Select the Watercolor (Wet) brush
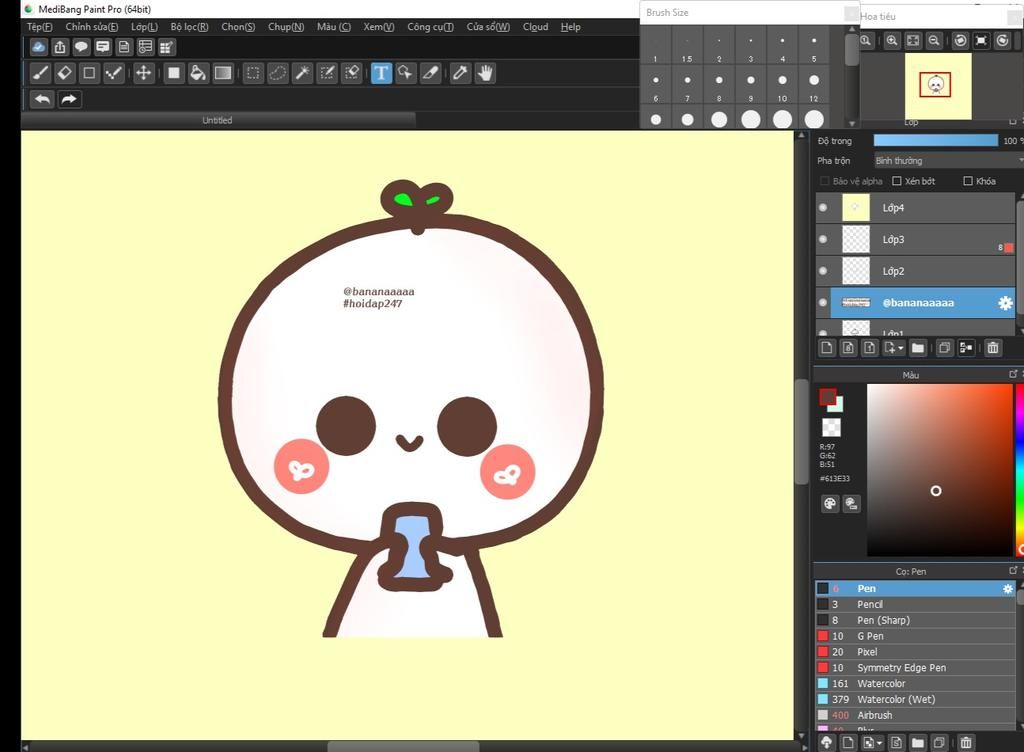Screen dimensions: 1024x752 coord(915,699)
